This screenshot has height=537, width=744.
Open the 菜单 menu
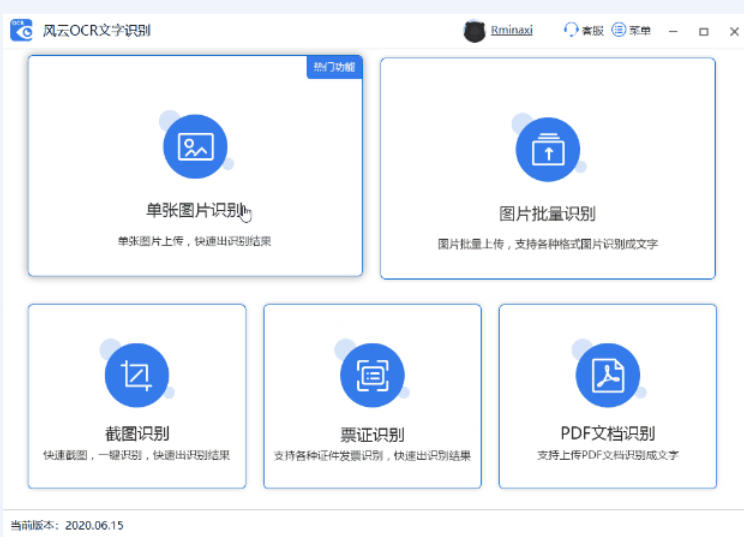[632, 31]
